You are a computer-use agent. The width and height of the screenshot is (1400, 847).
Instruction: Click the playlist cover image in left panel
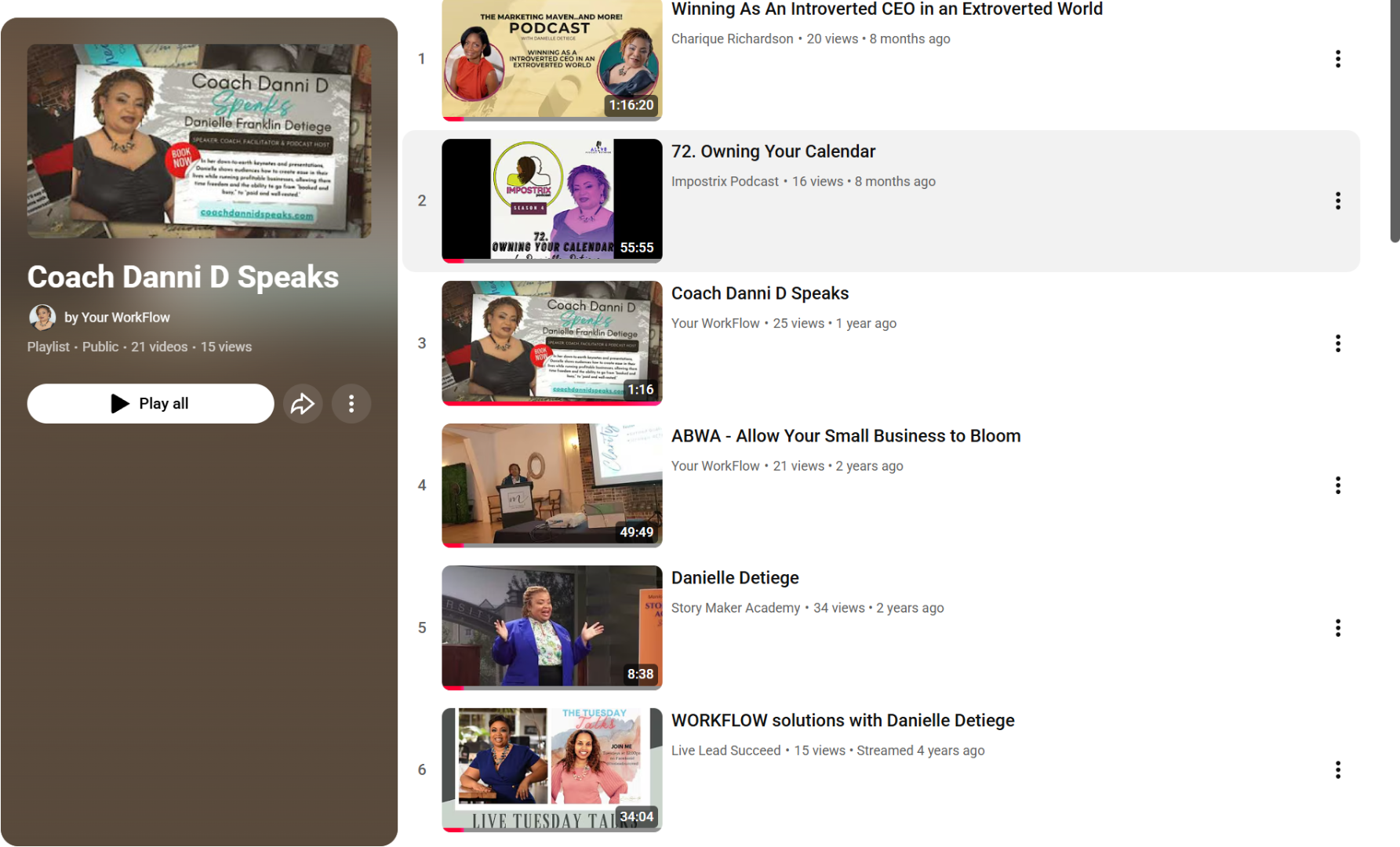pyautogui.click(x=199, y=141)
